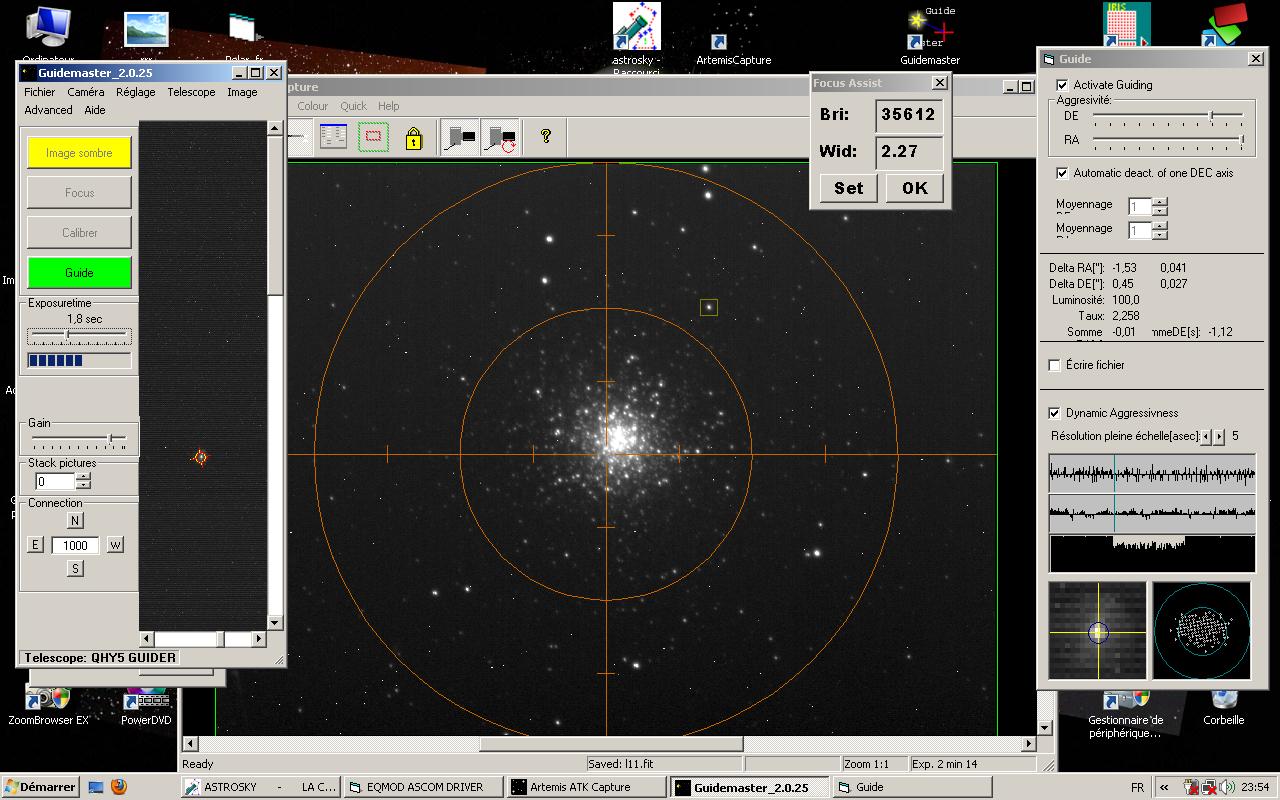
Task: Click OK in Focus Assist
Action: [914, 188]
